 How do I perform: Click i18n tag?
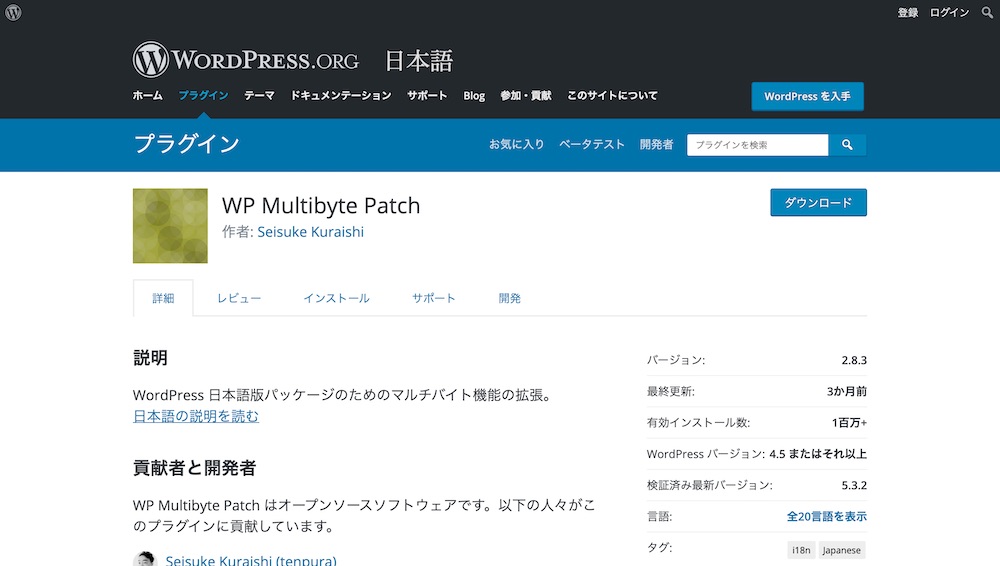coord(801,550)
